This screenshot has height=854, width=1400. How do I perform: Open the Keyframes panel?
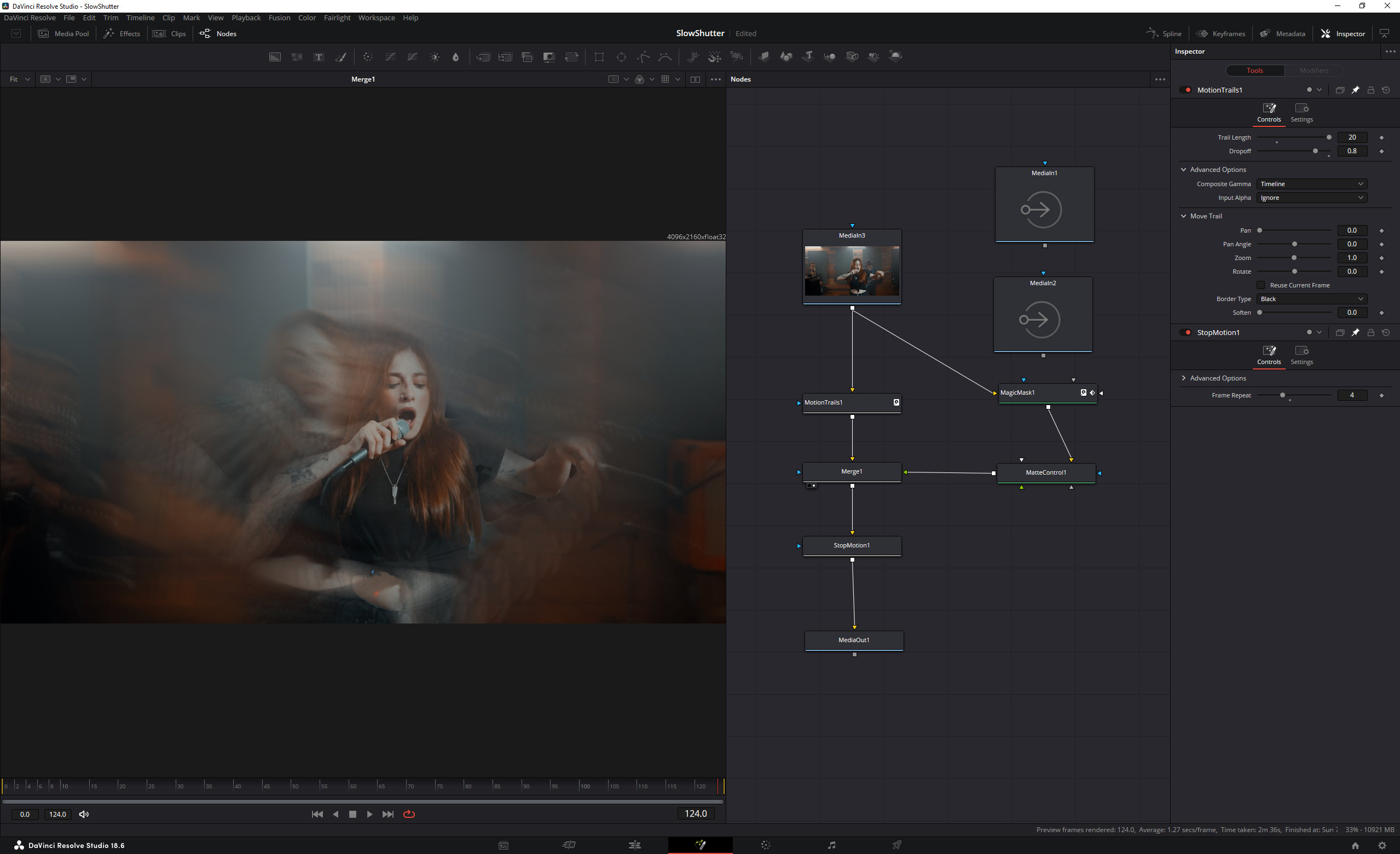point(1221,33)
